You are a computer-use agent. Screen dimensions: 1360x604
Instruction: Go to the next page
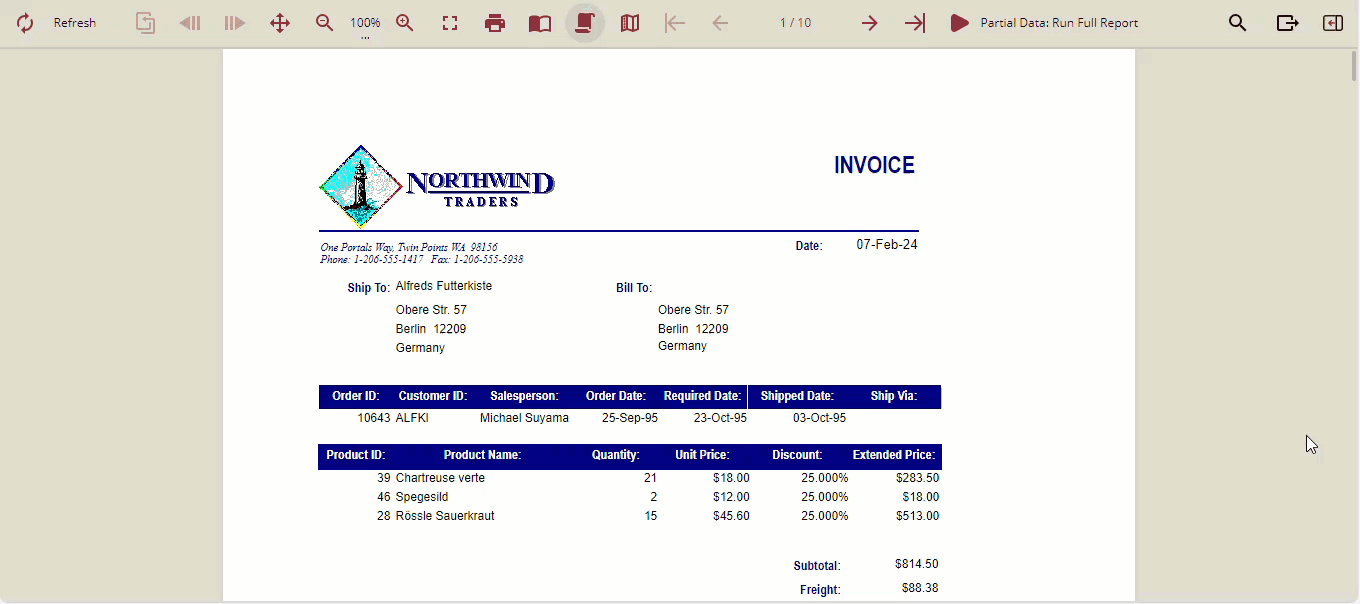click(x=870, y=23)
